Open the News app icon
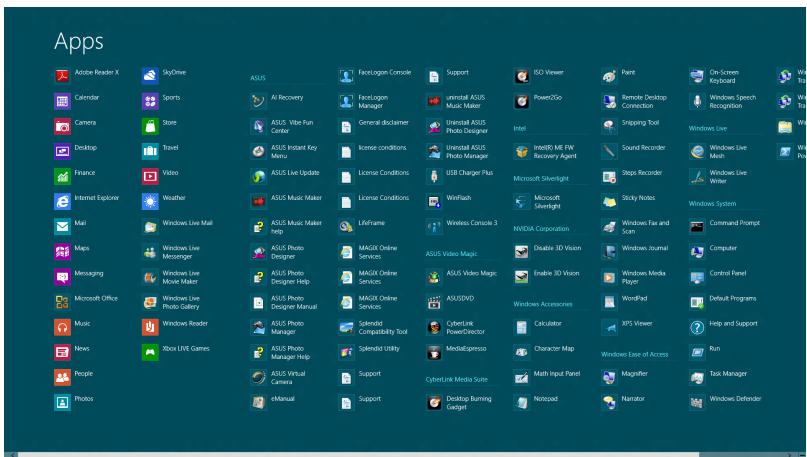The height and width of the screenshot is (457, 807). click(62, 352)
